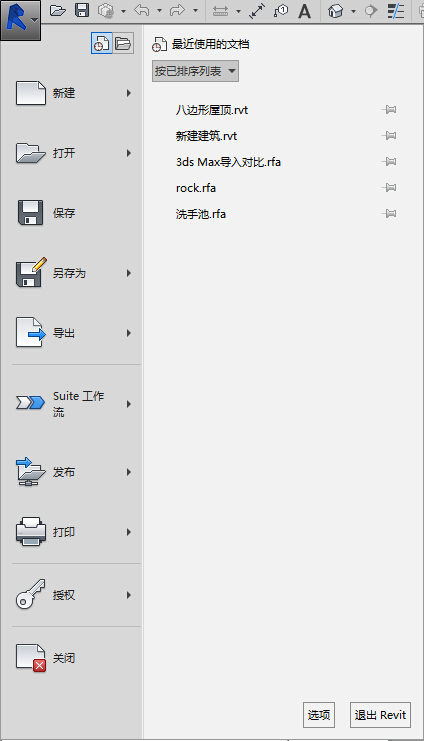Open recent file 洗手池.rfa
This screenshot has height=741, width=424.
click(200, 214)
